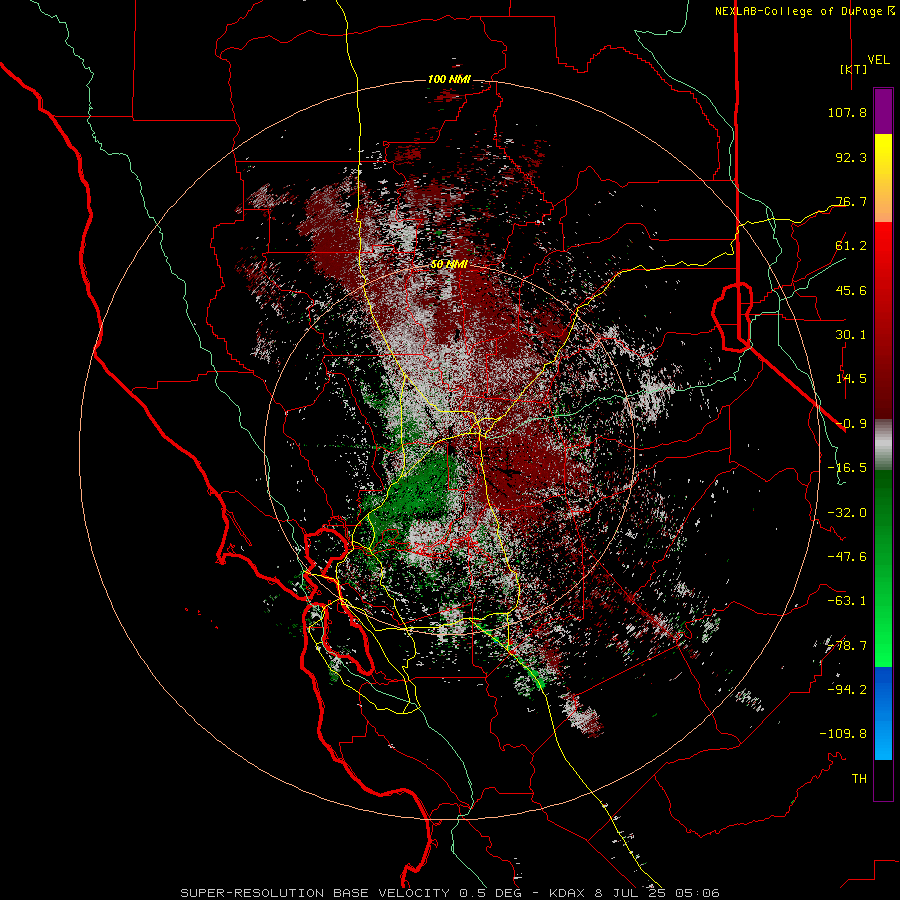Click the 76.7 legend value
The height and width of the screenshot is (900, 900).
[851, 201]
